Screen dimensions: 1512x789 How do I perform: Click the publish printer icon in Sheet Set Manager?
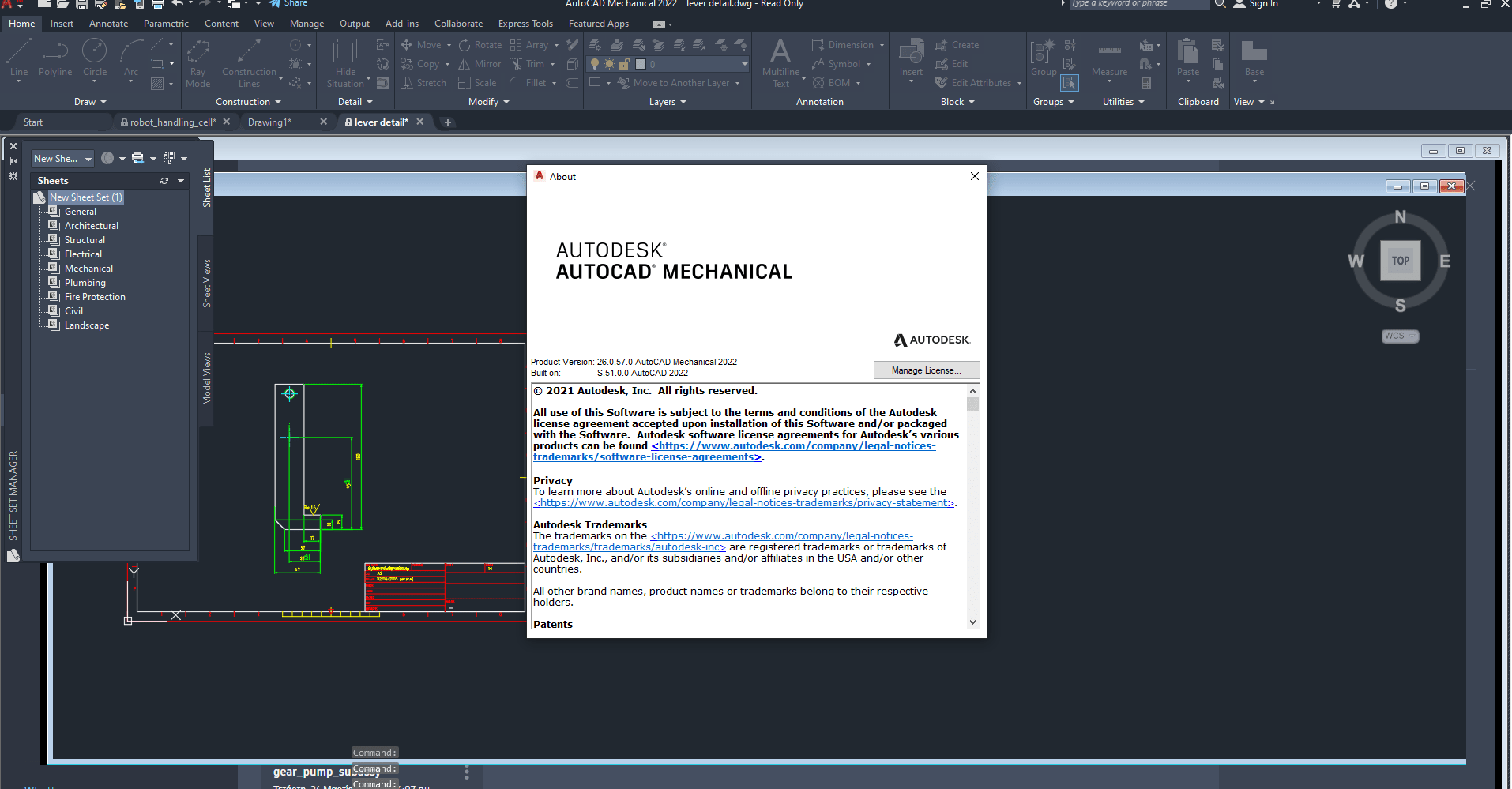point(138,158)
